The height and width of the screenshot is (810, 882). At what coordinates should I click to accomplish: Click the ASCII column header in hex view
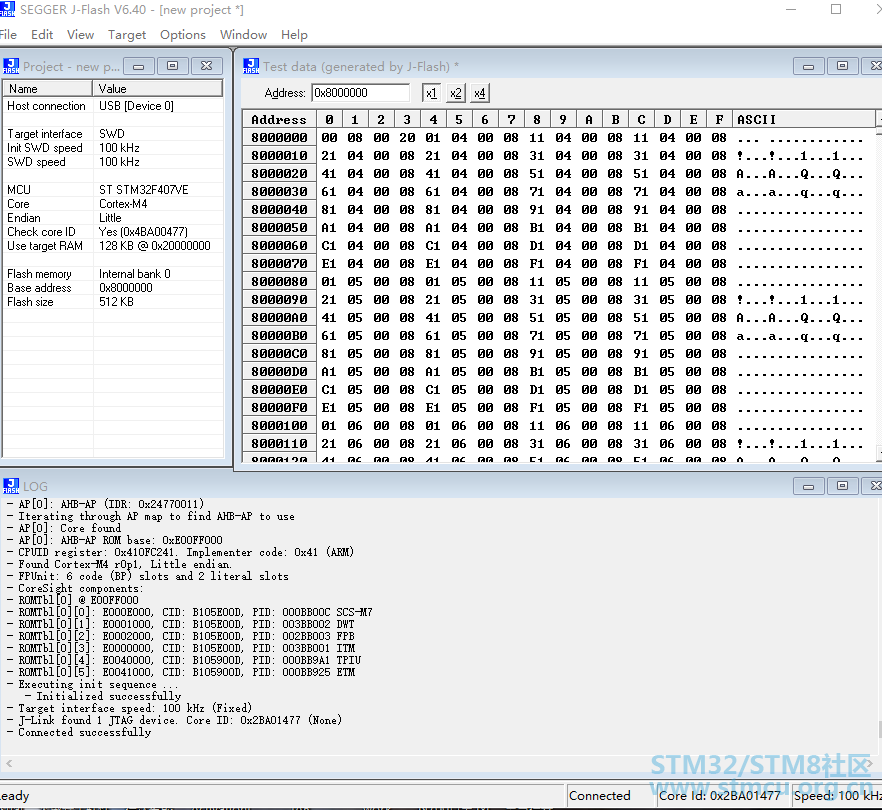coord(804,119)
